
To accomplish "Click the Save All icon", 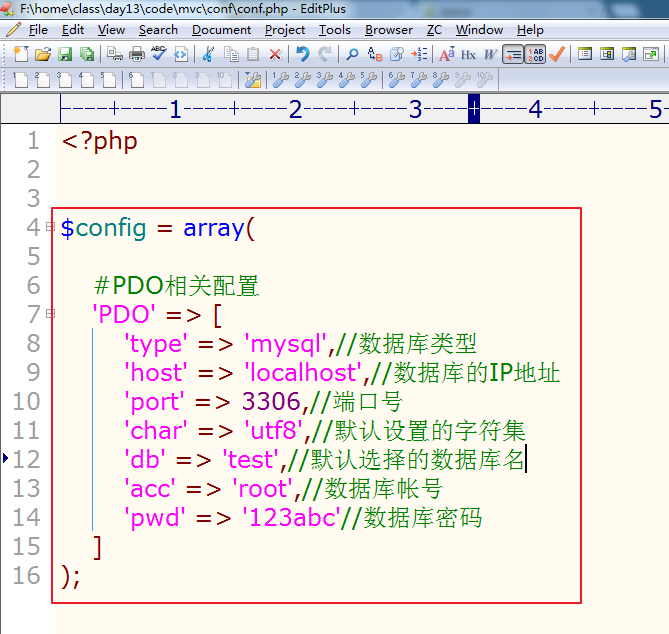I will [87, 54].
